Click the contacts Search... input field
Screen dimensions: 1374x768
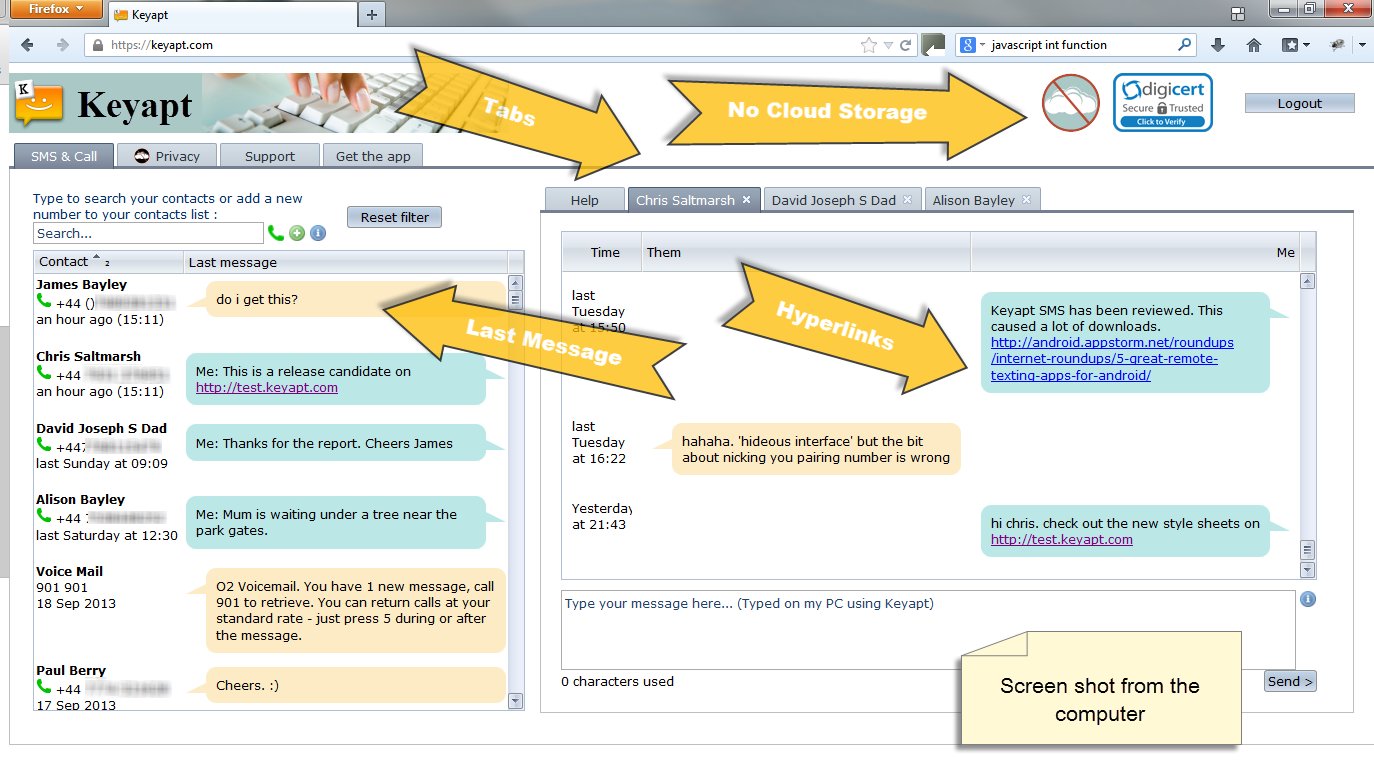[148, 233]
